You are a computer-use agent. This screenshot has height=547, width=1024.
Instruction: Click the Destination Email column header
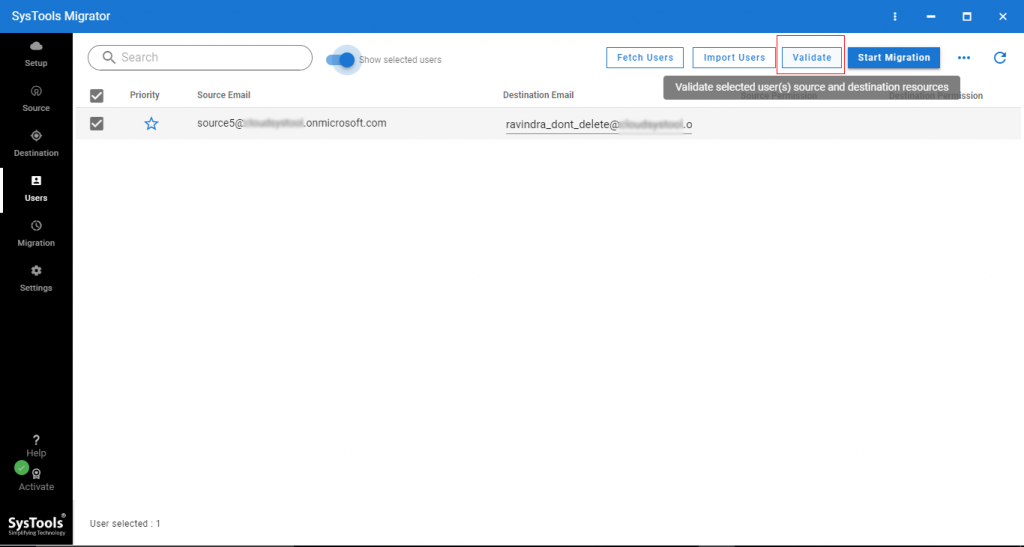538,95
